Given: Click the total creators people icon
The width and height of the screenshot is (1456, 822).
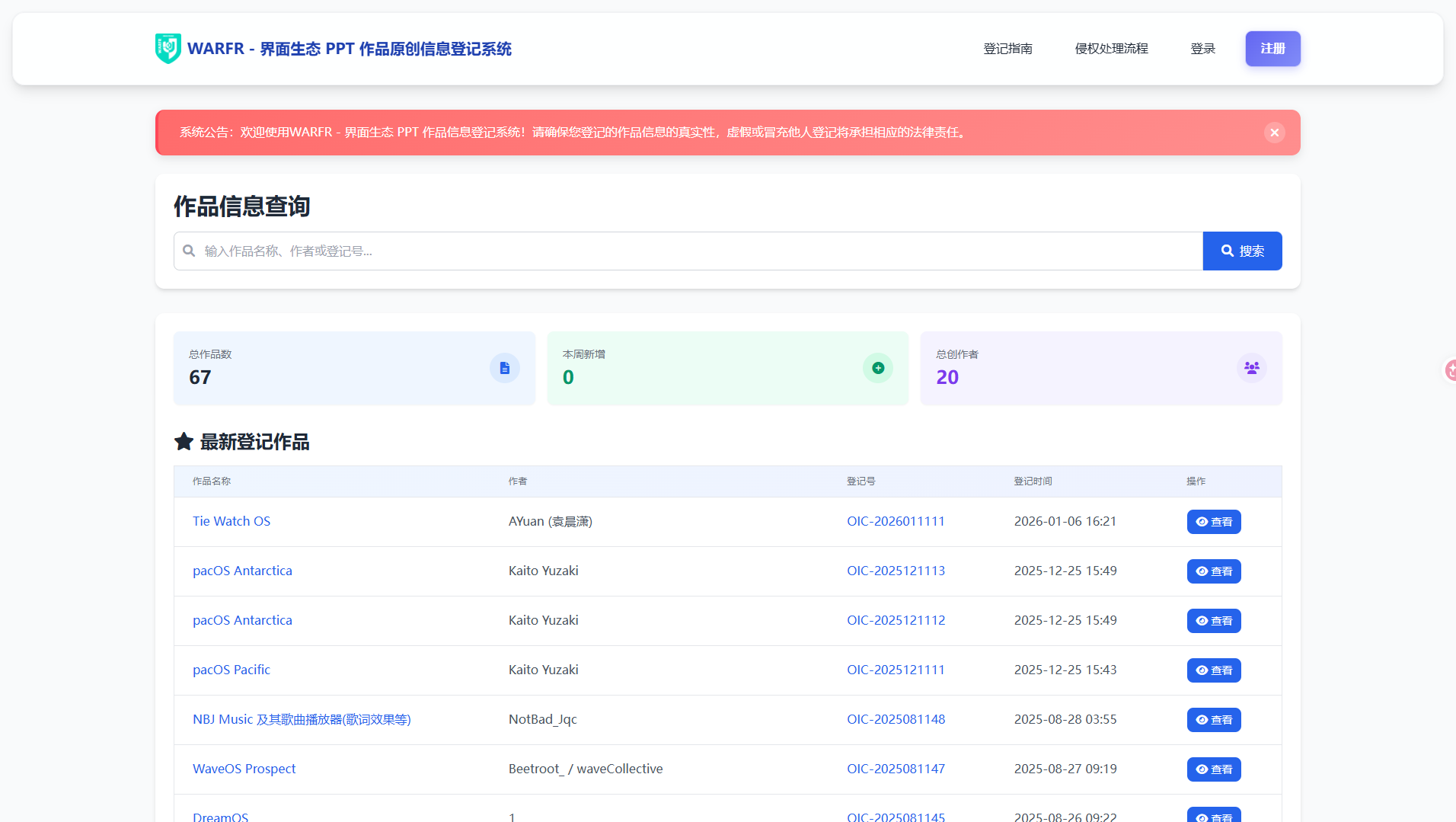Looking at the screenshot, I should [x=1251, y=368].
